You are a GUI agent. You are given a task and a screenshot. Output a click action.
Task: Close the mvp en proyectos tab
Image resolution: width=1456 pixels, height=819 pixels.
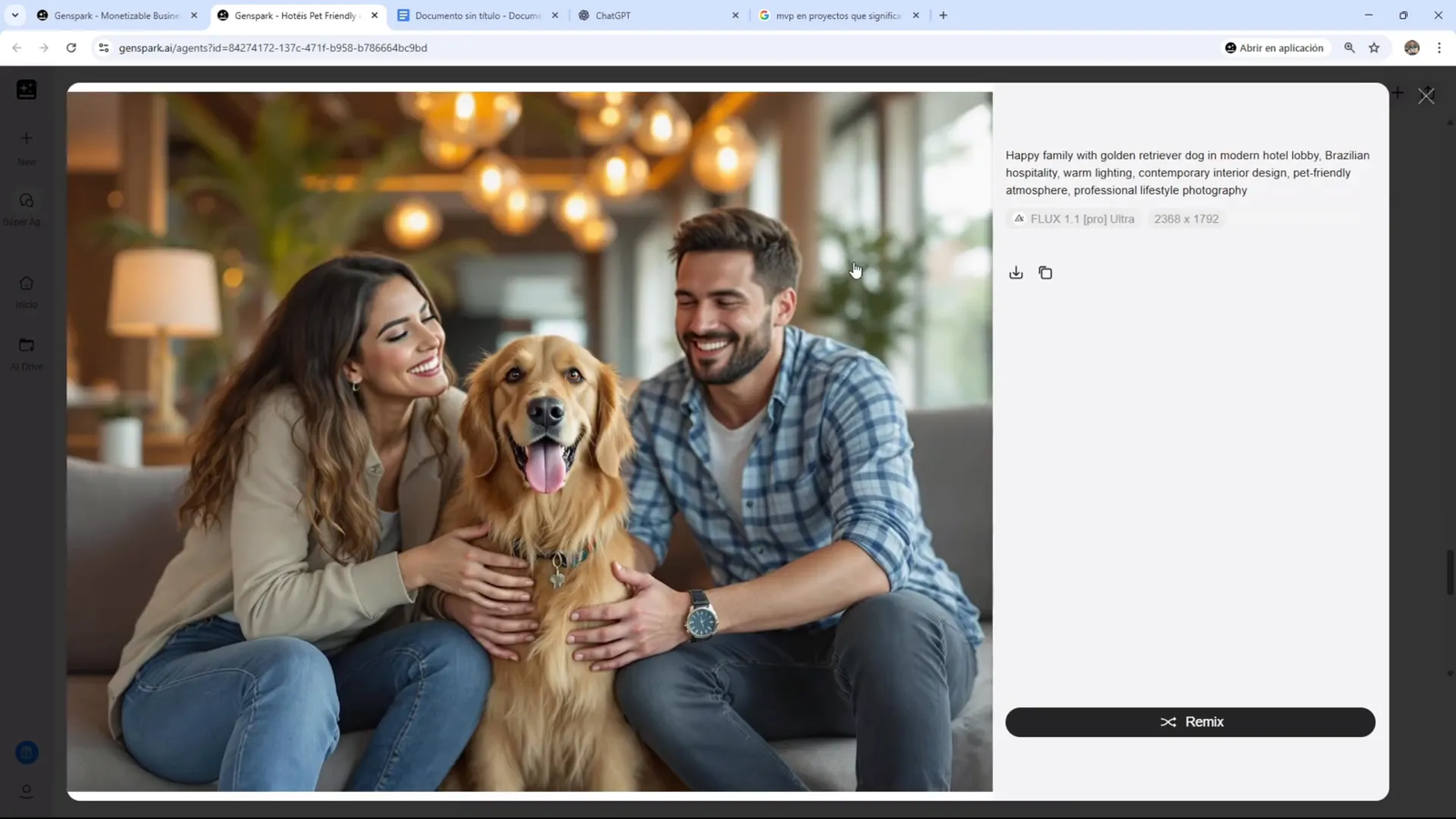[x=915, y=15]
